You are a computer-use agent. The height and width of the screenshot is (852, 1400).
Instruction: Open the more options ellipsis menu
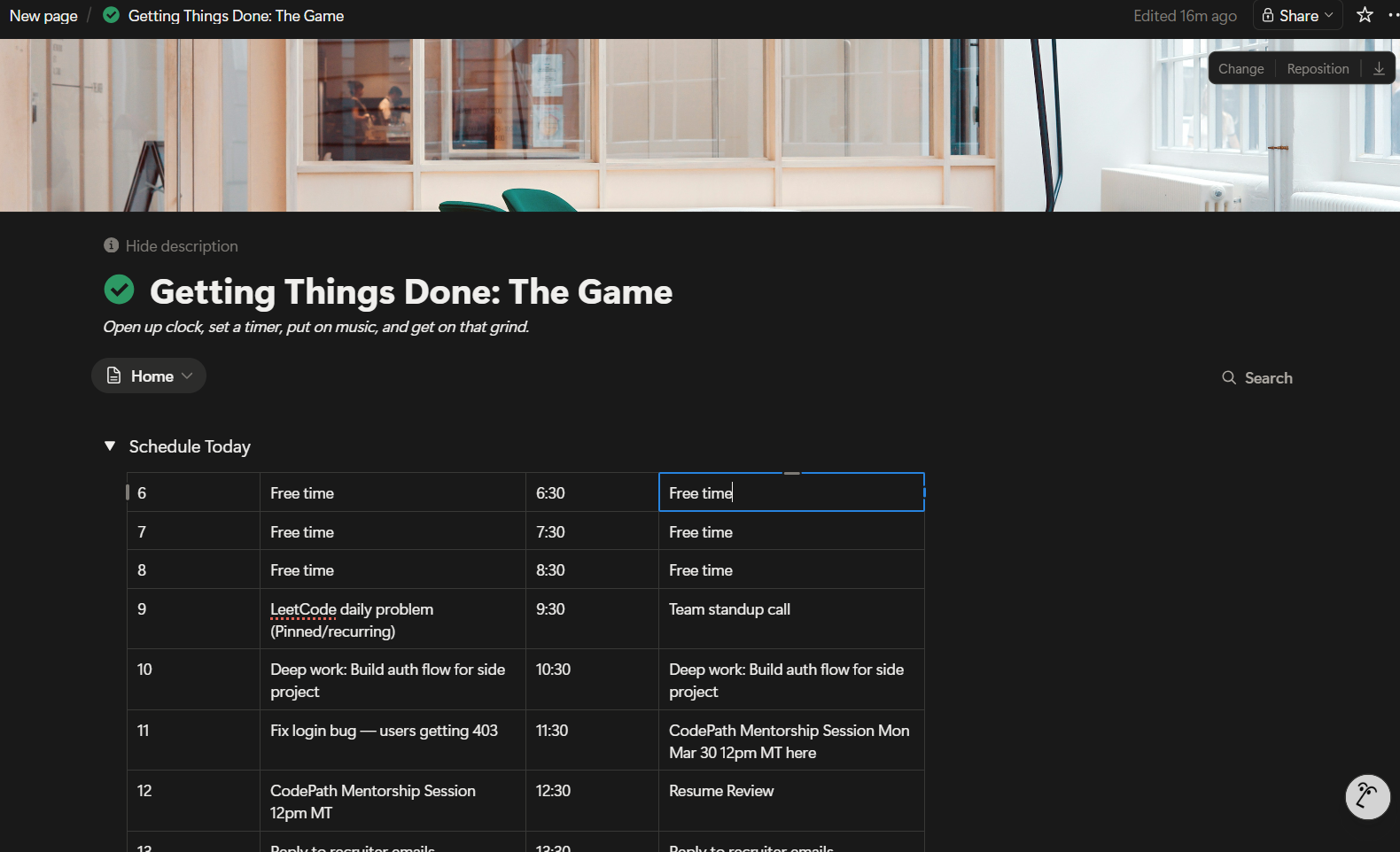pyautogui.click(x=1394, y=15)
